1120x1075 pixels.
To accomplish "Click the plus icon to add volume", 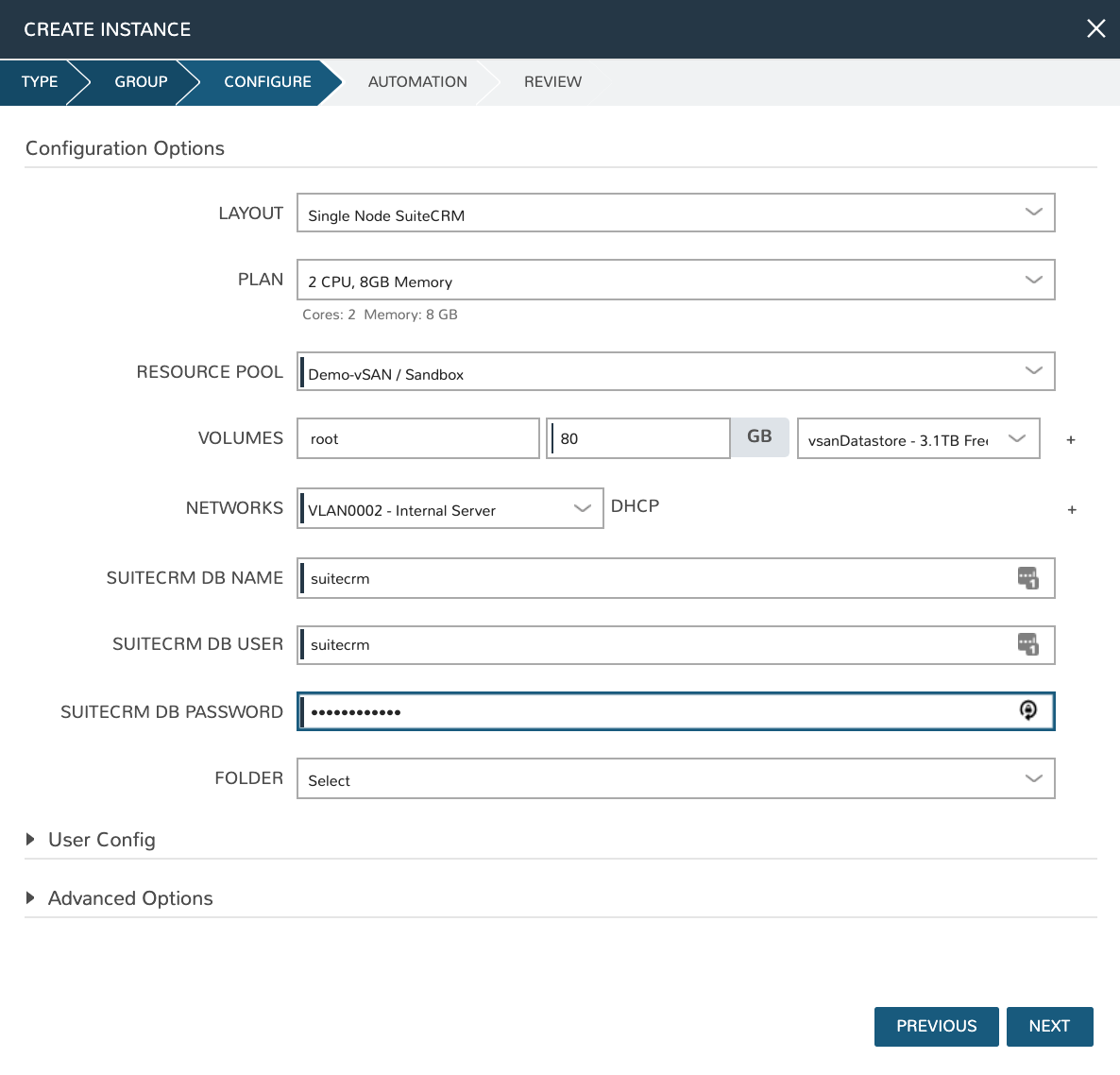I will (1071, 440).
